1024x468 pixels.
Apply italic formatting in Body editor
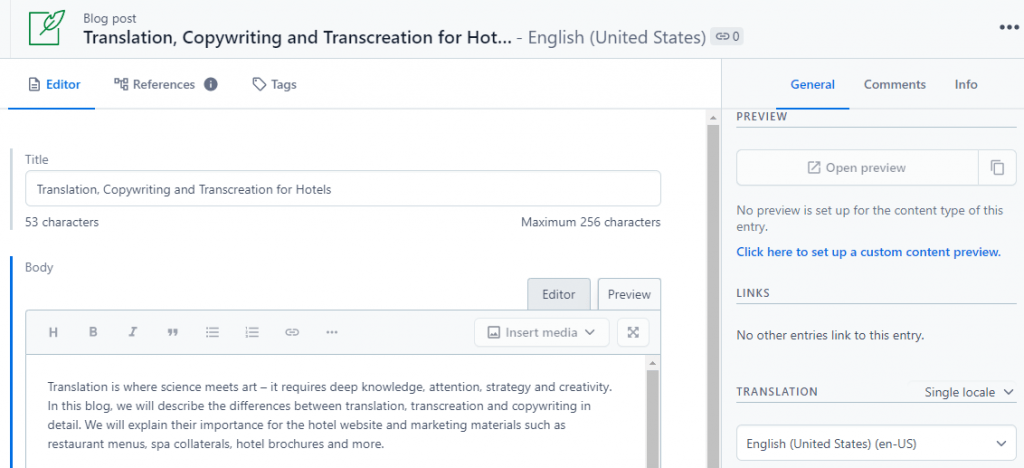tap(132, 332)
